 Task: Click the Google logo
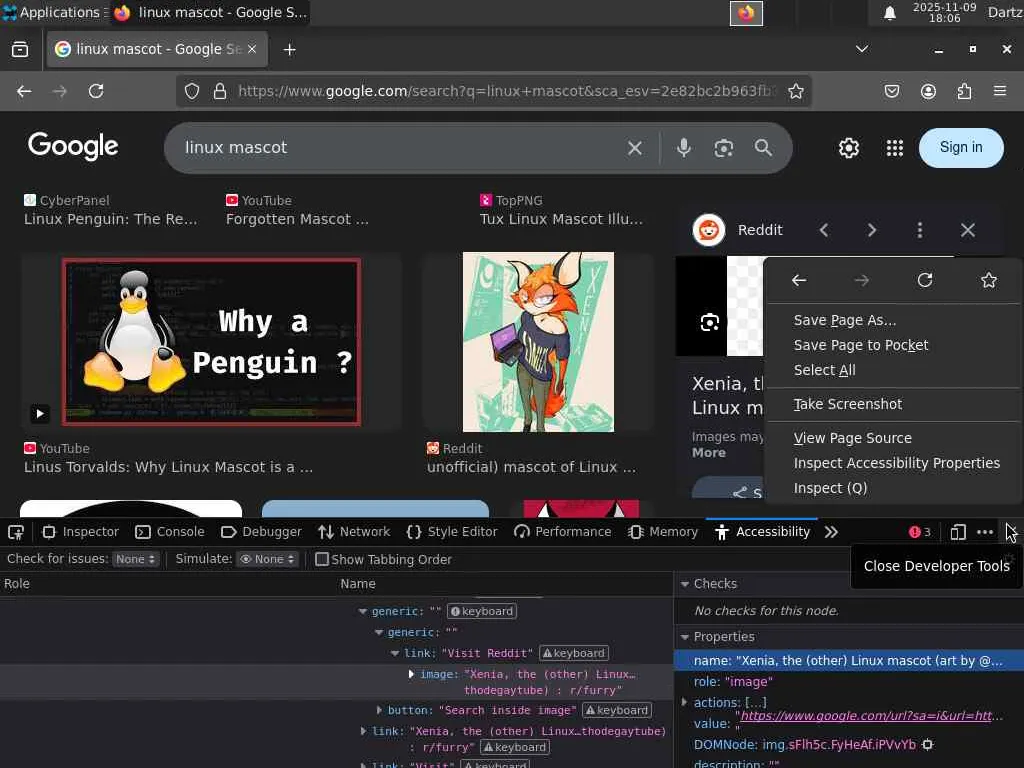coord(73,146)
